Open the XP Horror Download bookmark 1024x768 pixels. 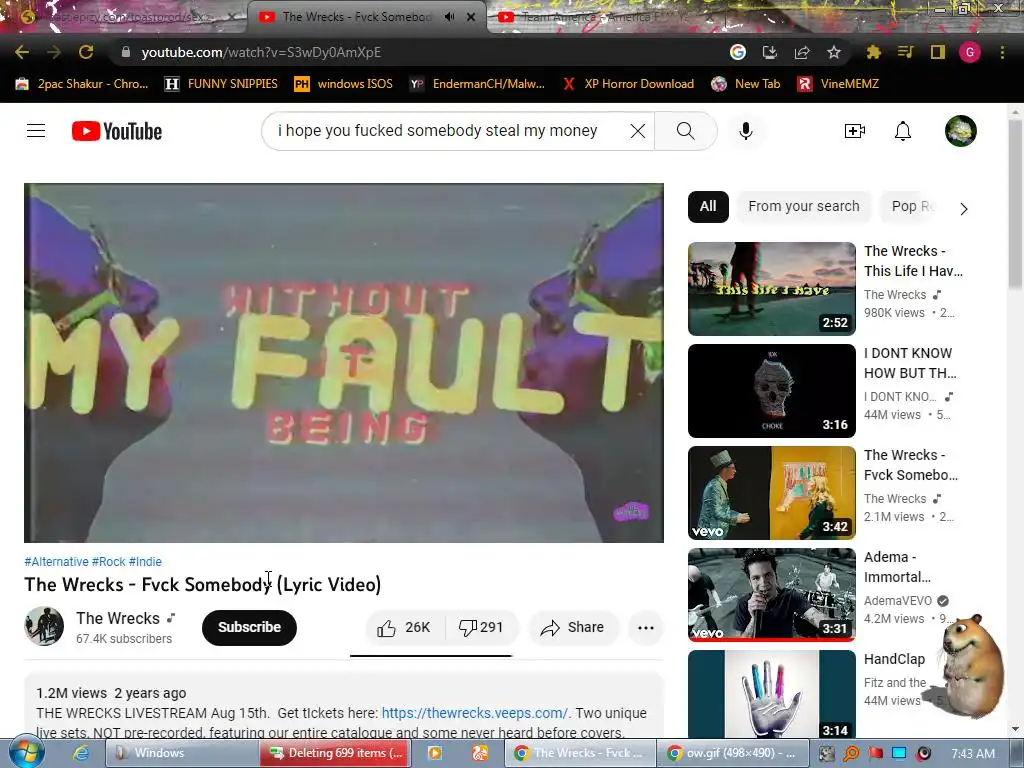click(628, 84)
